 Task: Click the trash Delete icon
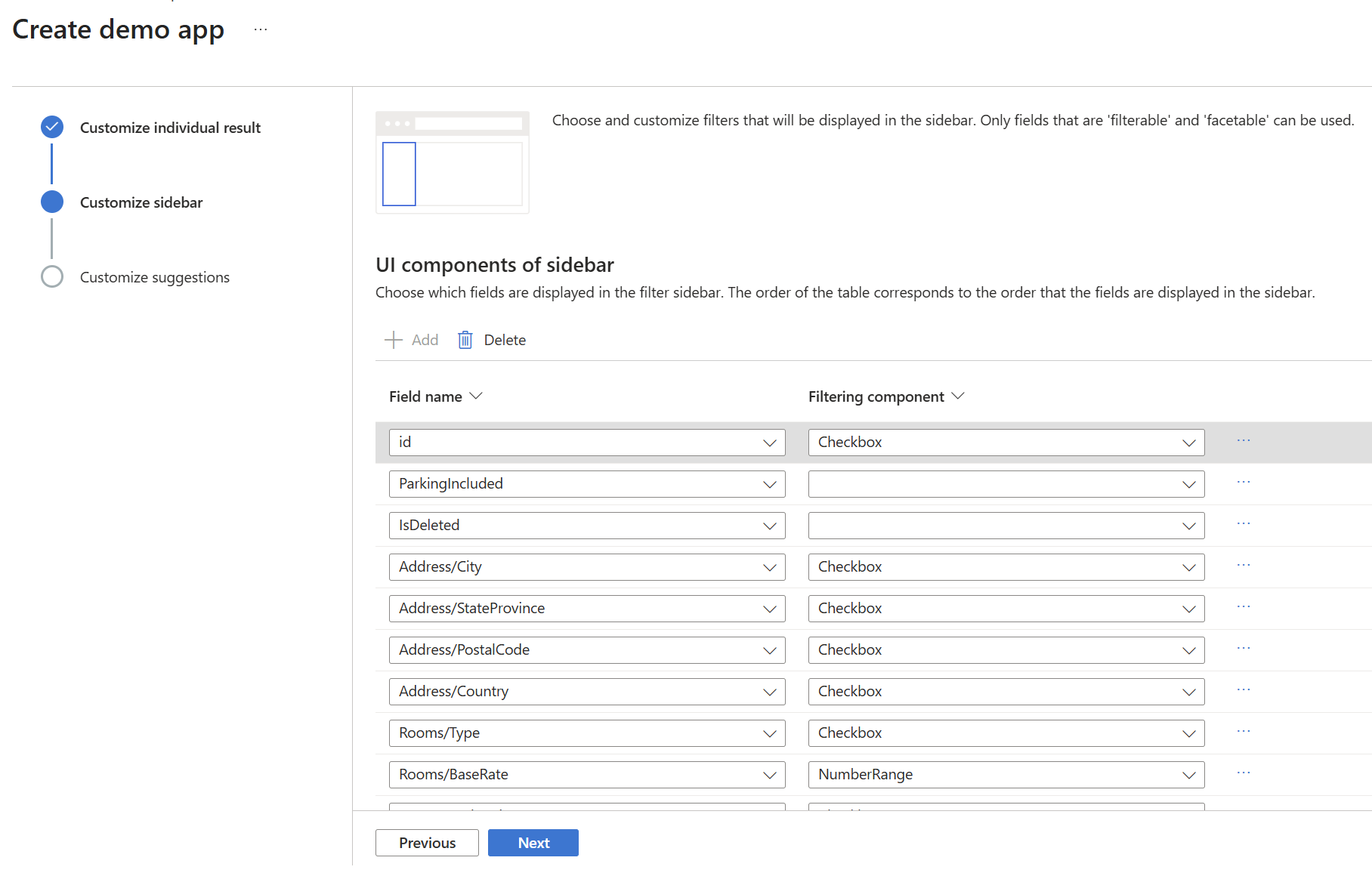point(465,340)
